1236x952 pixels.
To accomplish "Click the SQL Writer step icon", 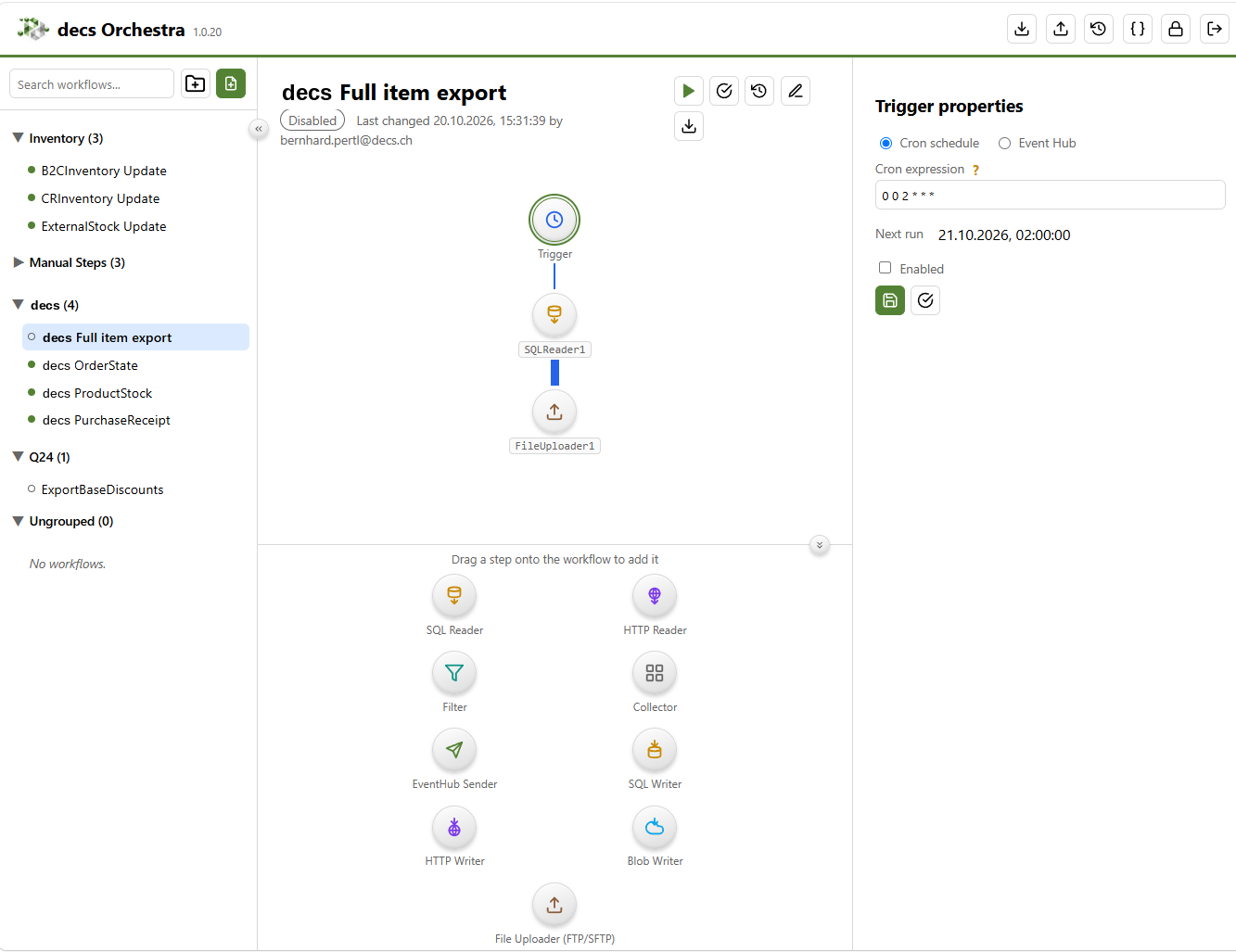I will pos(655,750).
